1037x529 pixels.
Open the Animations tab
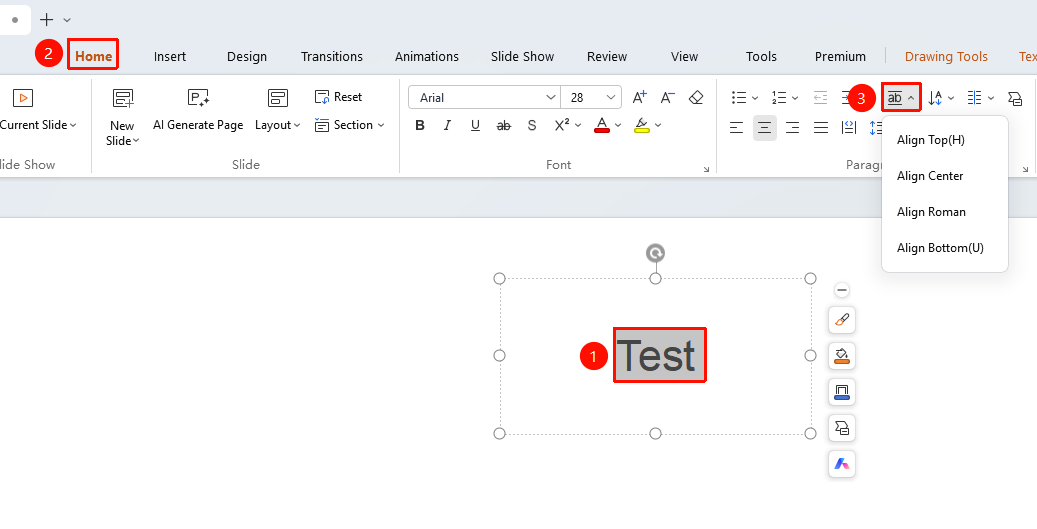pos(427,56)
